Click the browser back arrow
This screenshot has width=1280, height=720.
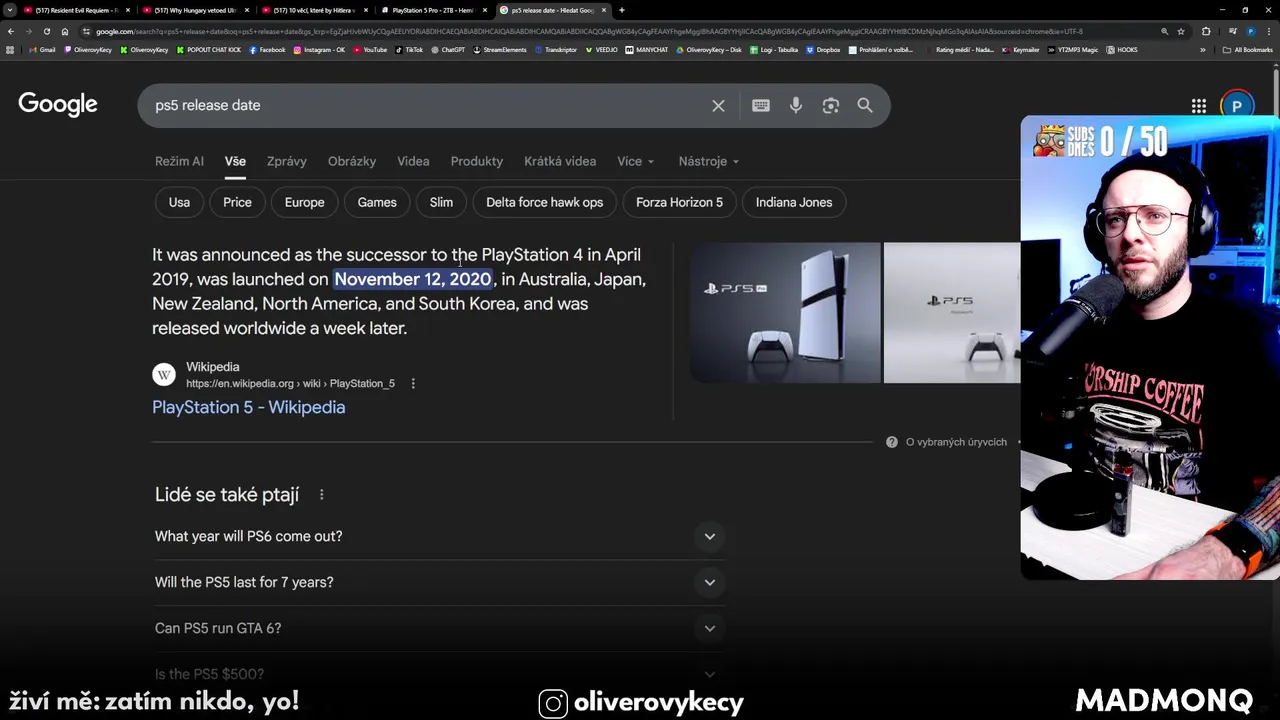(11, 31)
